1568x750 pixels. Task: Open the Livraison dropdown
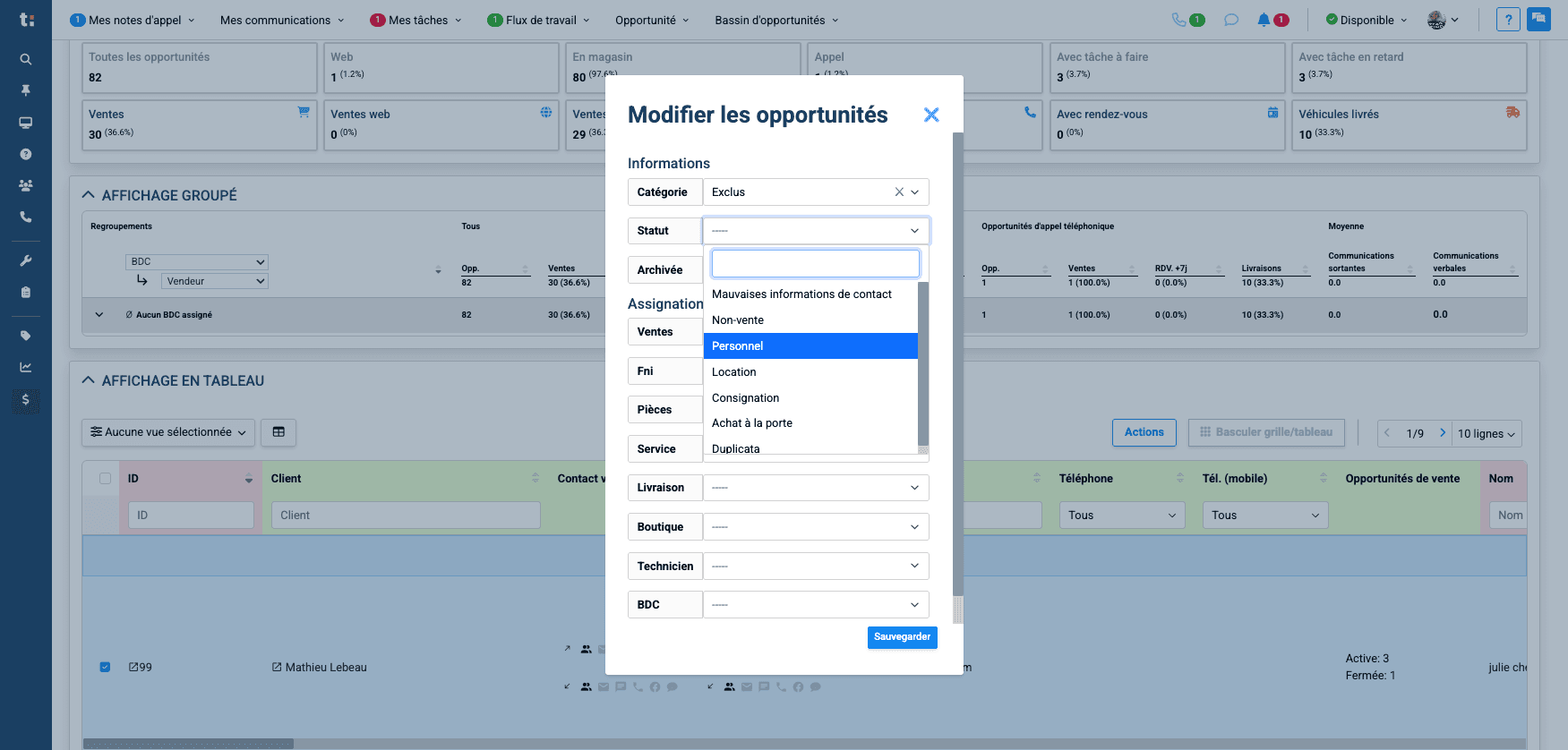pos(816,488)
